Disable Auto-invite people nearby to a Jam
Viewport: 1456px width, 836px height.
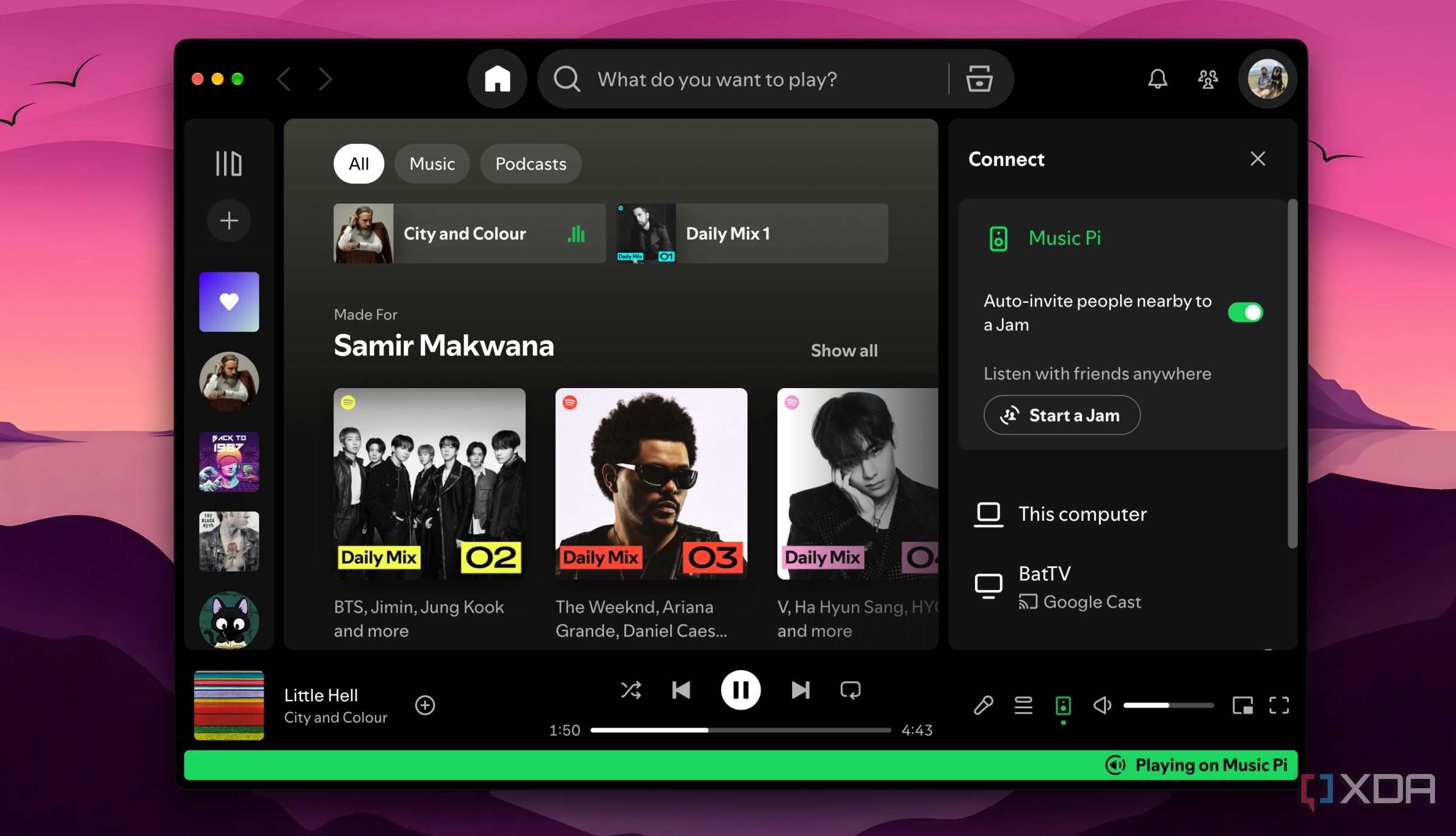click(1245, 312)
